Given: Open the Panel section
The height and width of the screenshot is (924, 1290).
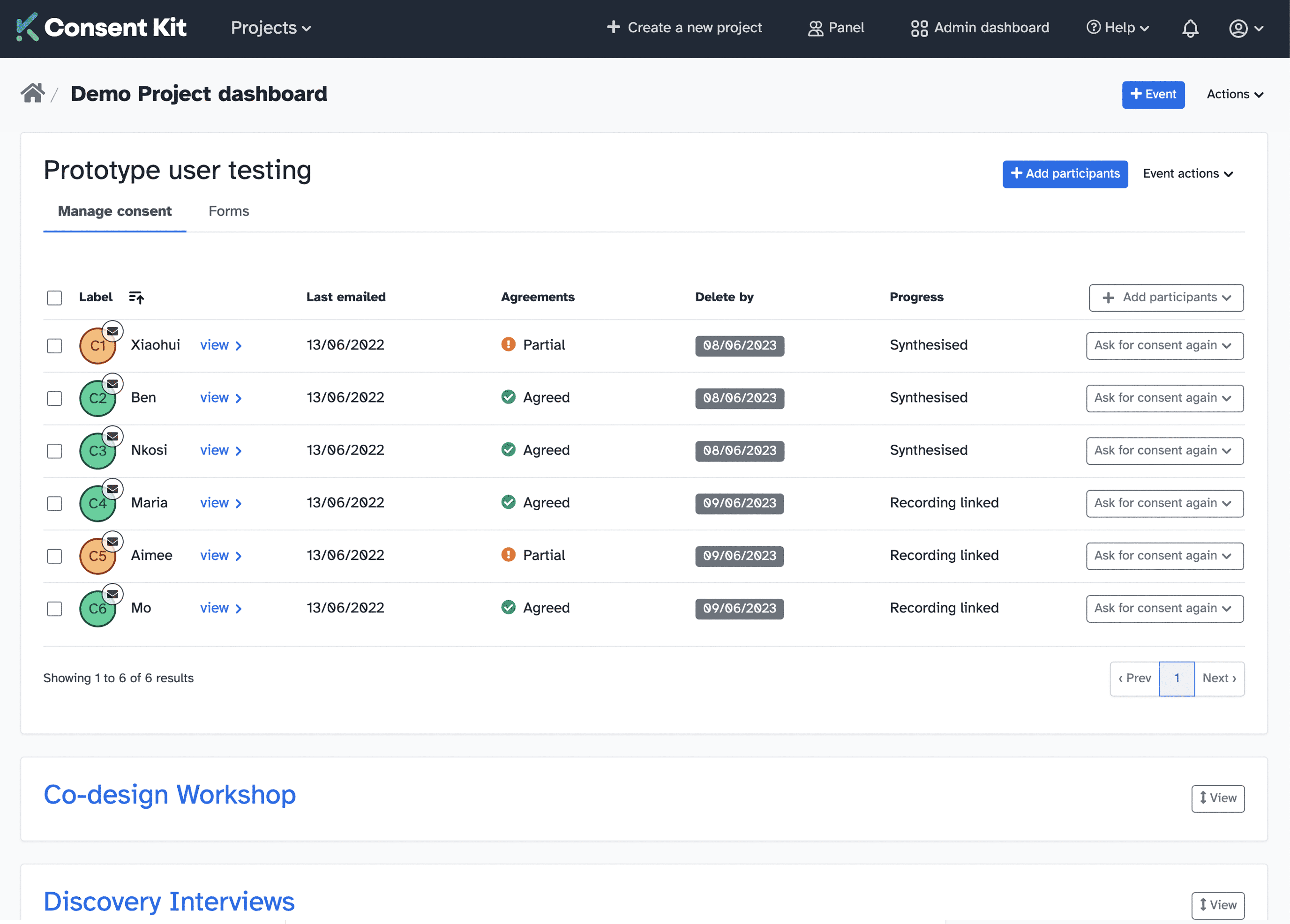Looking at the screenshot, I should click(835, 27).
